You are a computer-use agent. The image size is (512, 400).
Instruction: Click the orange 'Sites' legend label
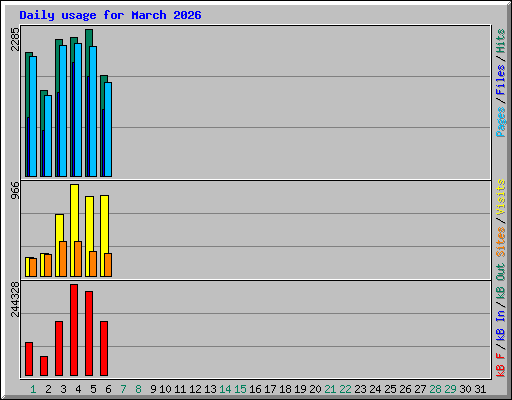[500, 242]
